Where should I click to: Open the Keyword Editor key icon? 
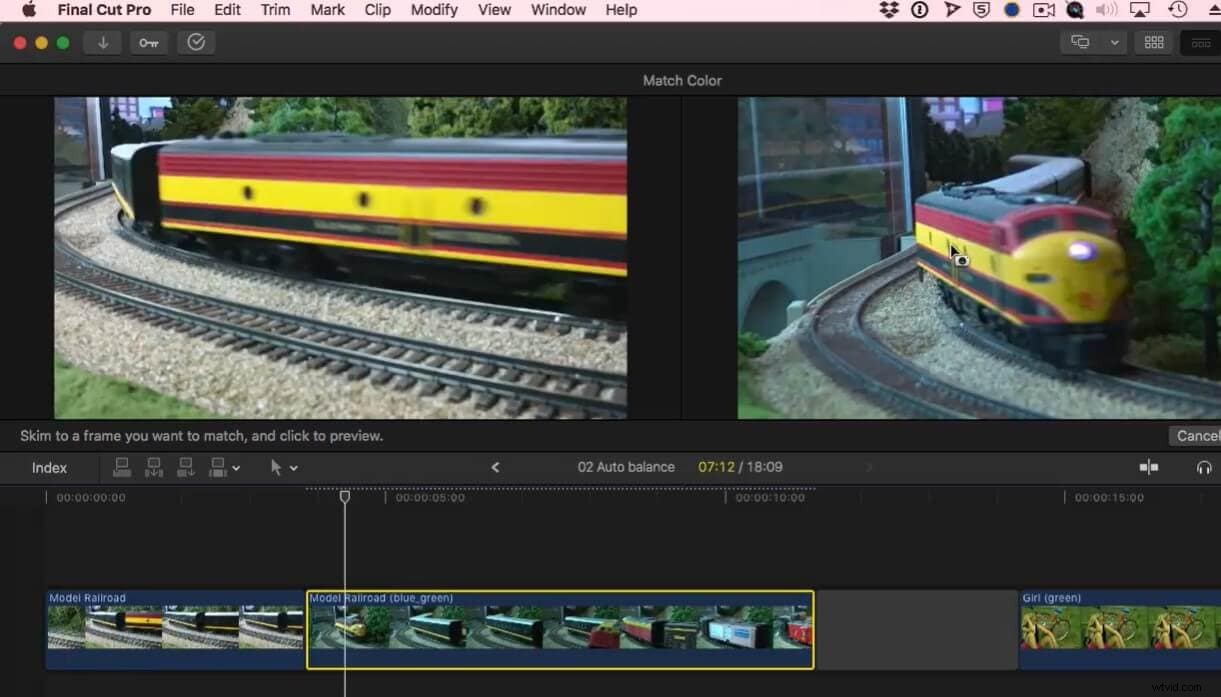pos(148,42)
